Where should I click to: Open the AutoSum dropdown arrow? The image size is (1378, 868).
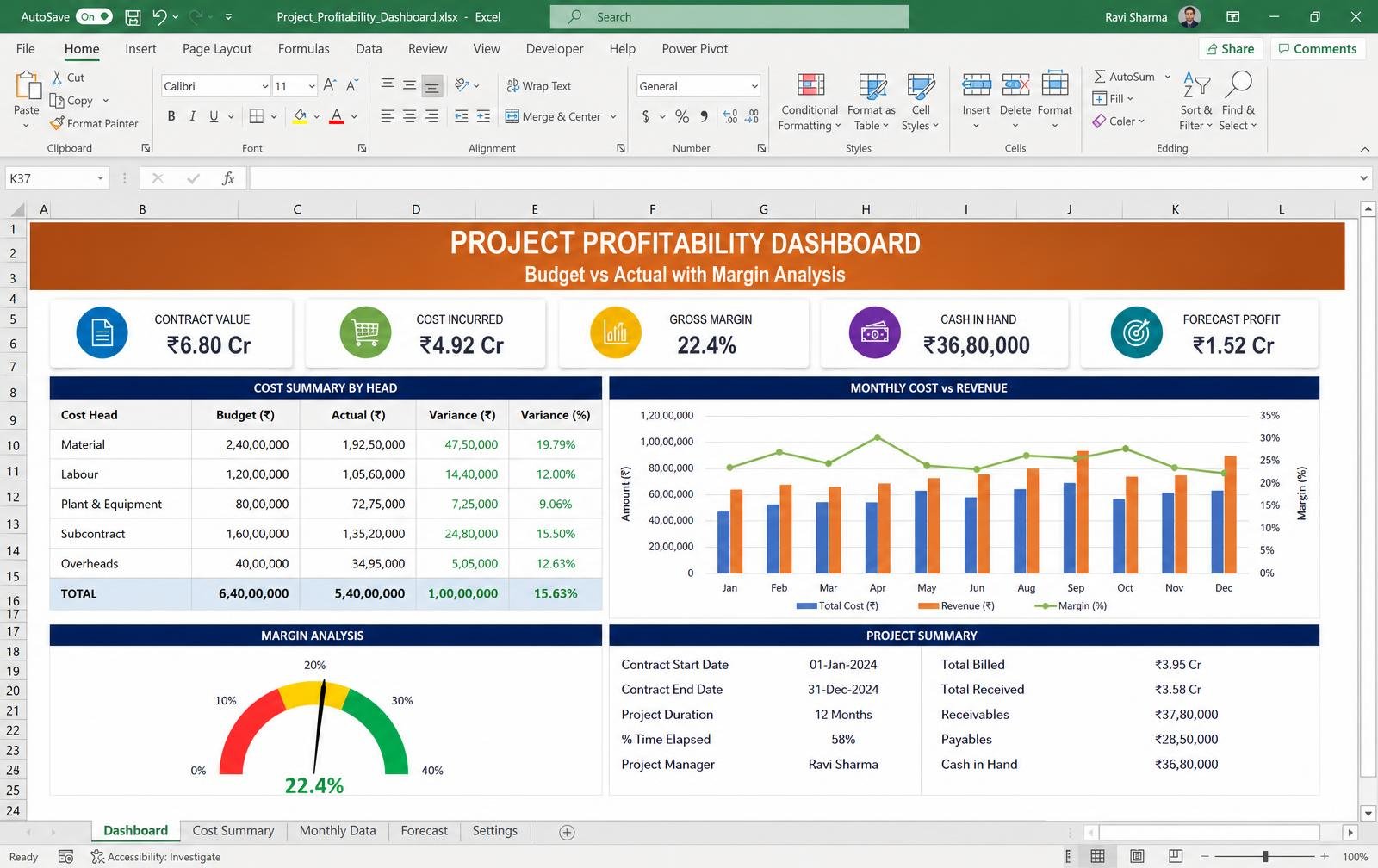pyautogui.click(x=1168, y=77)
